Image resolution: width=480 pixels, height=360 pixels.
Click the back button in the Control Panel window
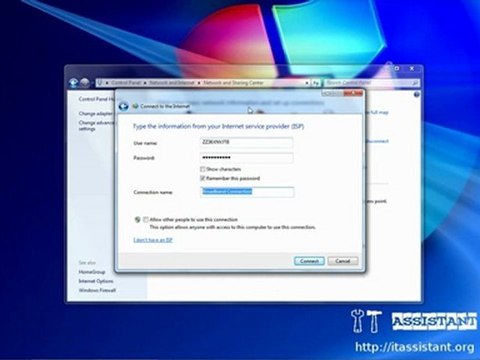[x=74, y=82]
